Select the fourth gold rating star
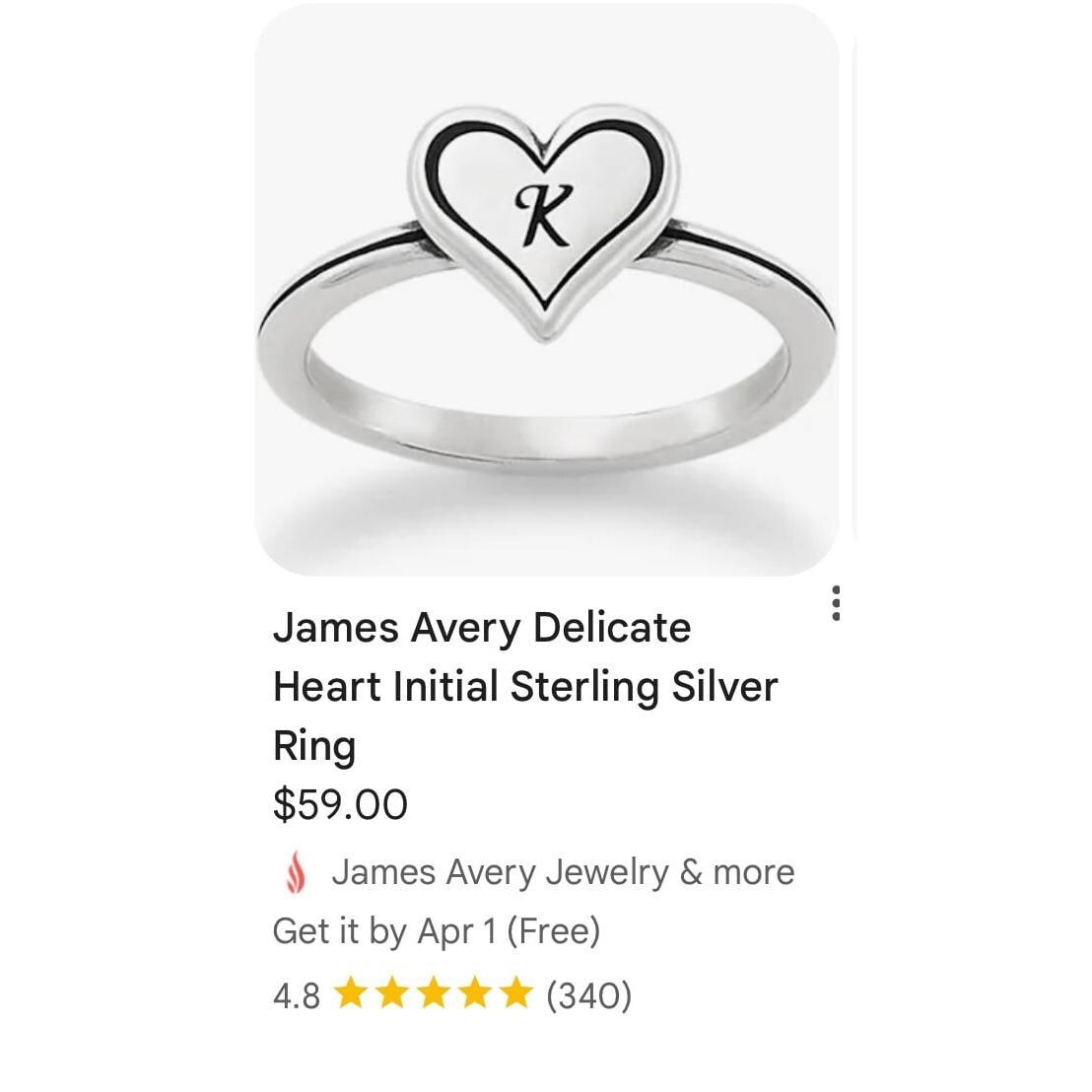 475,992
